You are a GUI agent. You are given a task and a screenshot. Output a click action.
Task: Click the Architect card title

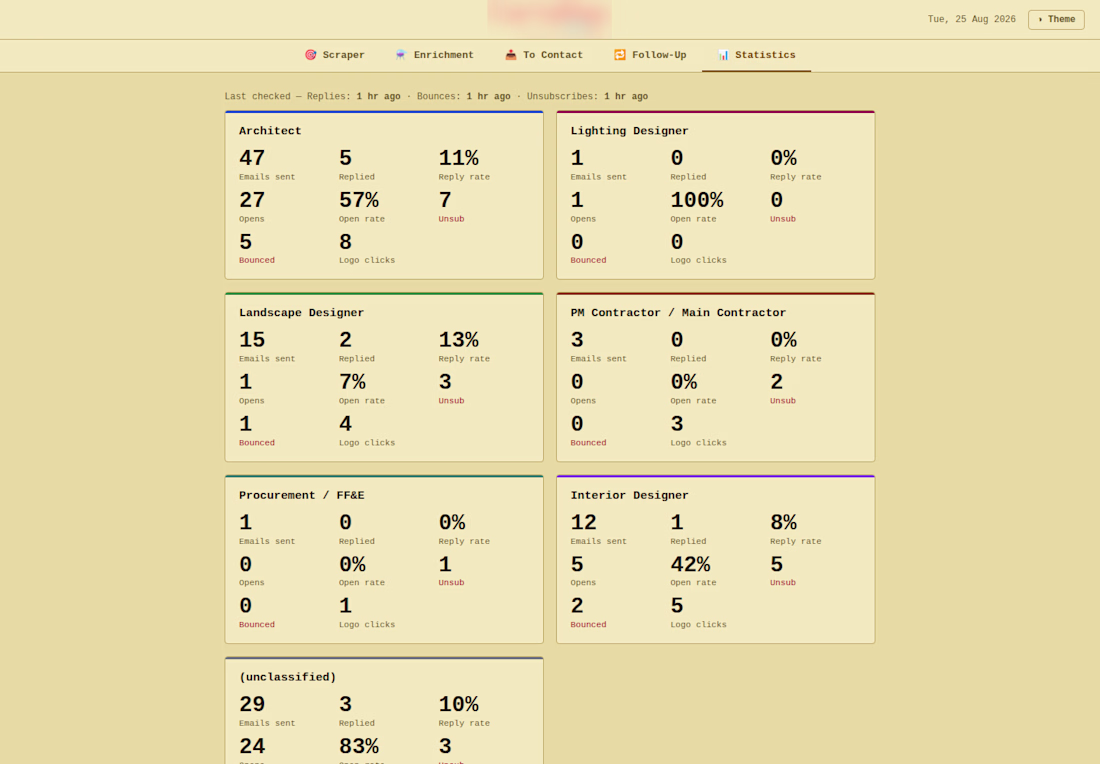[270, 131]
